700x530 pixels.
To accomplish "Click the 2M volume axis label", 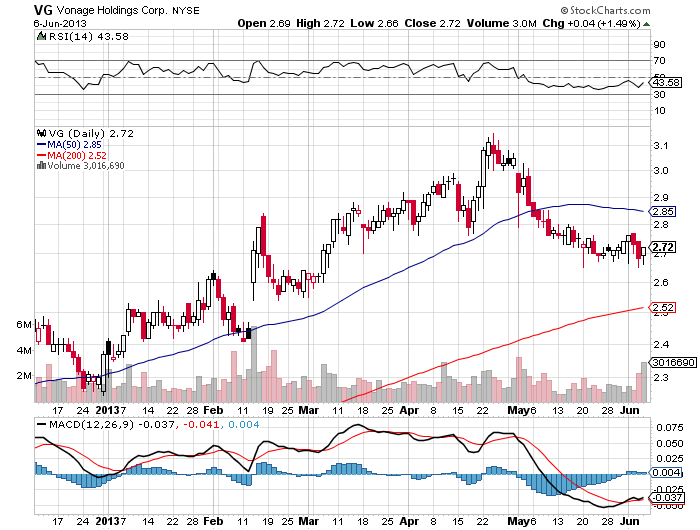I will click(x=24, y=376).
